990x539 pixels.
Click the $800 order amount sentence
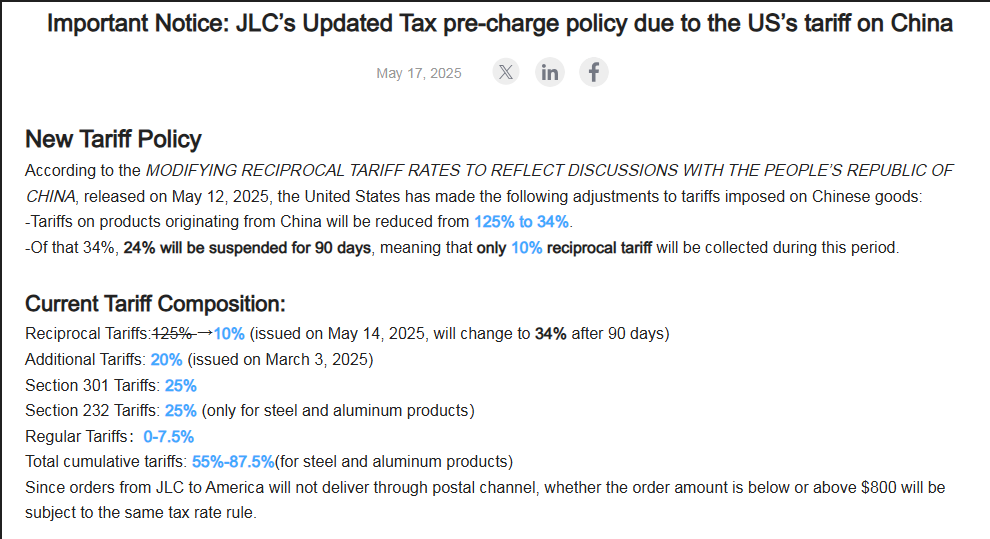click(x=485, y=500)
